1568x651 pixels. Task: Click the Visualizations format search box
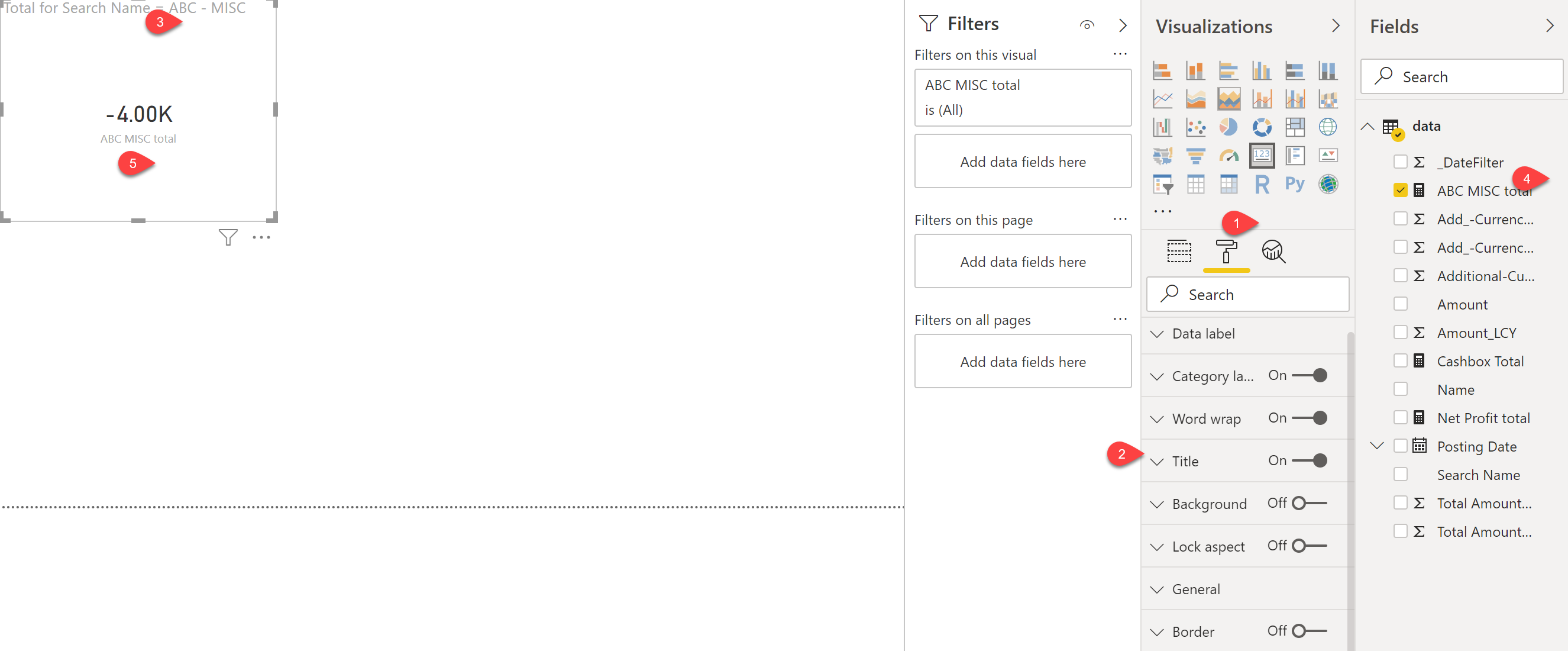pos(1247,294)
